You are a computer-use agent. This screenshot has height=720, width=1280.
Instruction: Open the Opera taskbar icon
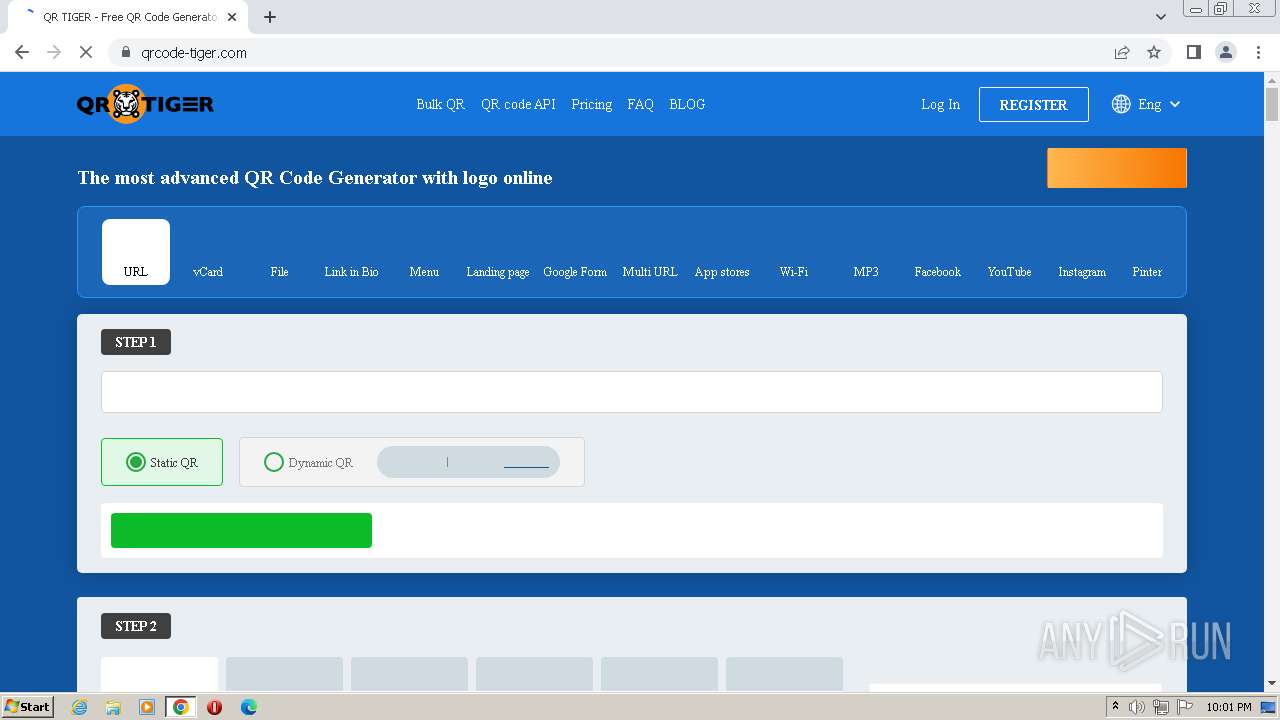(x=214, y=707)
